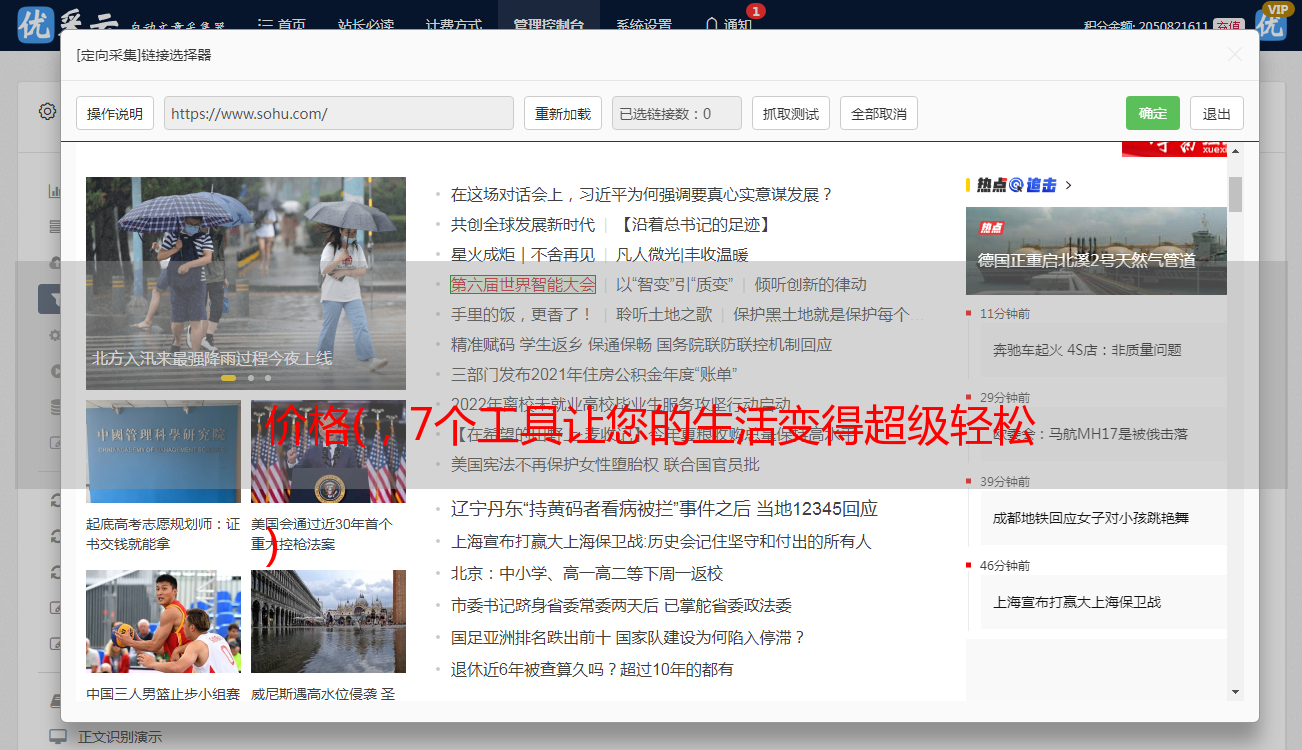
Task: Expand the 热点追击 chevron arrow
Action: point(1069,185)
